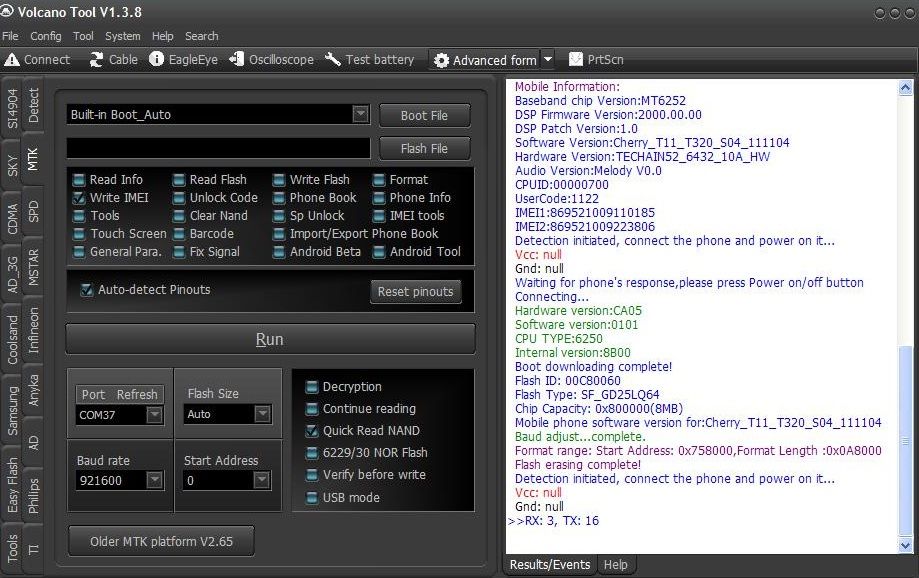The width and height of the screenshot is (919, 578).
Task: Switch to the Help tab in results panel
Action: tap(616, 565)
